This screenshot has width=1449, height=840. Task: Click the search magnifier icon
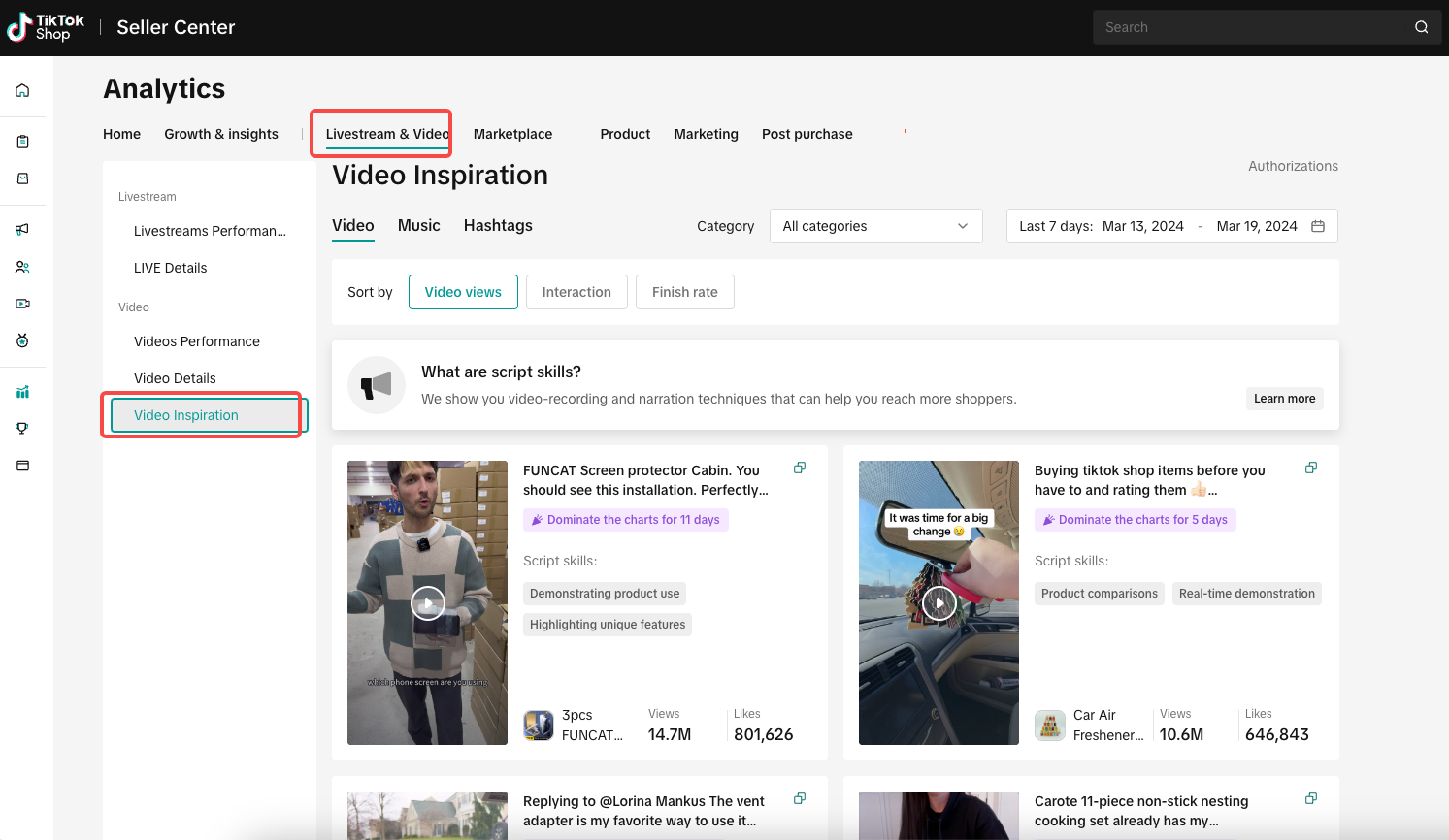(1421, 27)
